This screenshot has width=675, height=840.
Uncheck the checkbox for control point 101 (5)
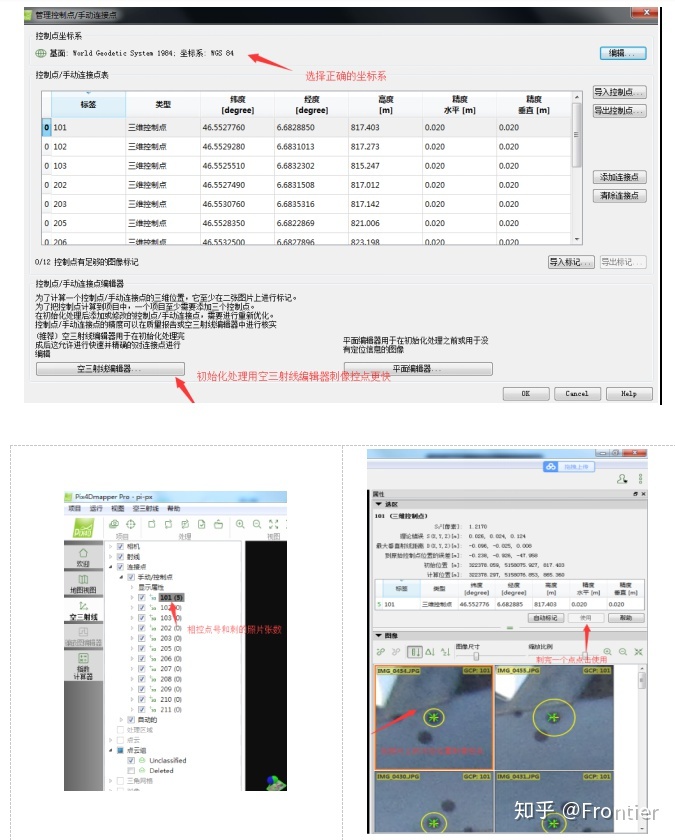point(142,597)
